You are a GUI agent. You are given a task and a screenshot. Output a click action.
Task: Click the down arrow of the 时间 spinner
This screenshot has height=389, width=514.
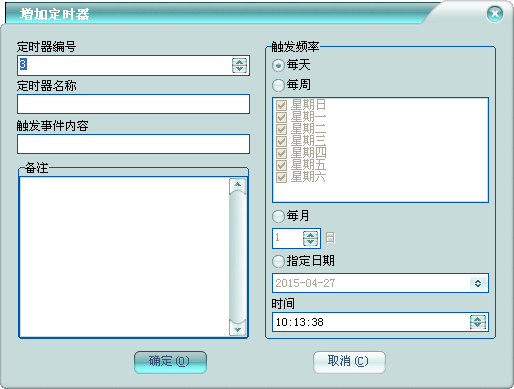478,326
